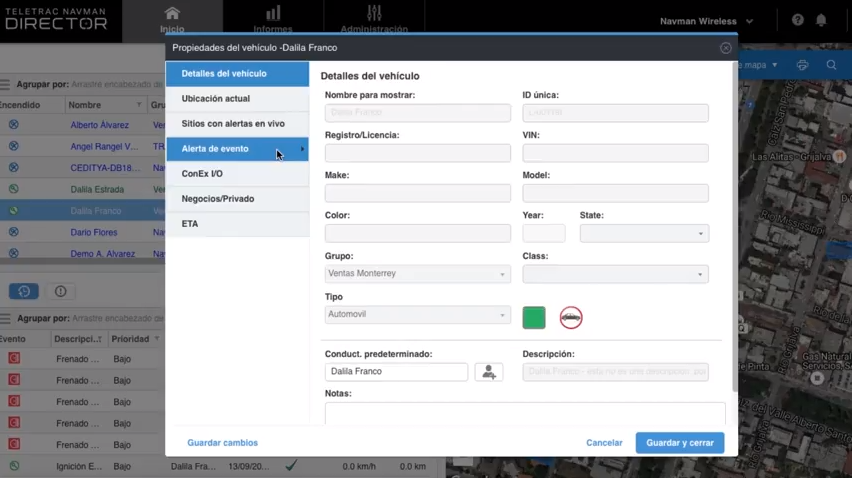The width and height of the screenshot is (852, 478).
Task: Click the notifications bell icon
Action: click(x=821, y=20)
